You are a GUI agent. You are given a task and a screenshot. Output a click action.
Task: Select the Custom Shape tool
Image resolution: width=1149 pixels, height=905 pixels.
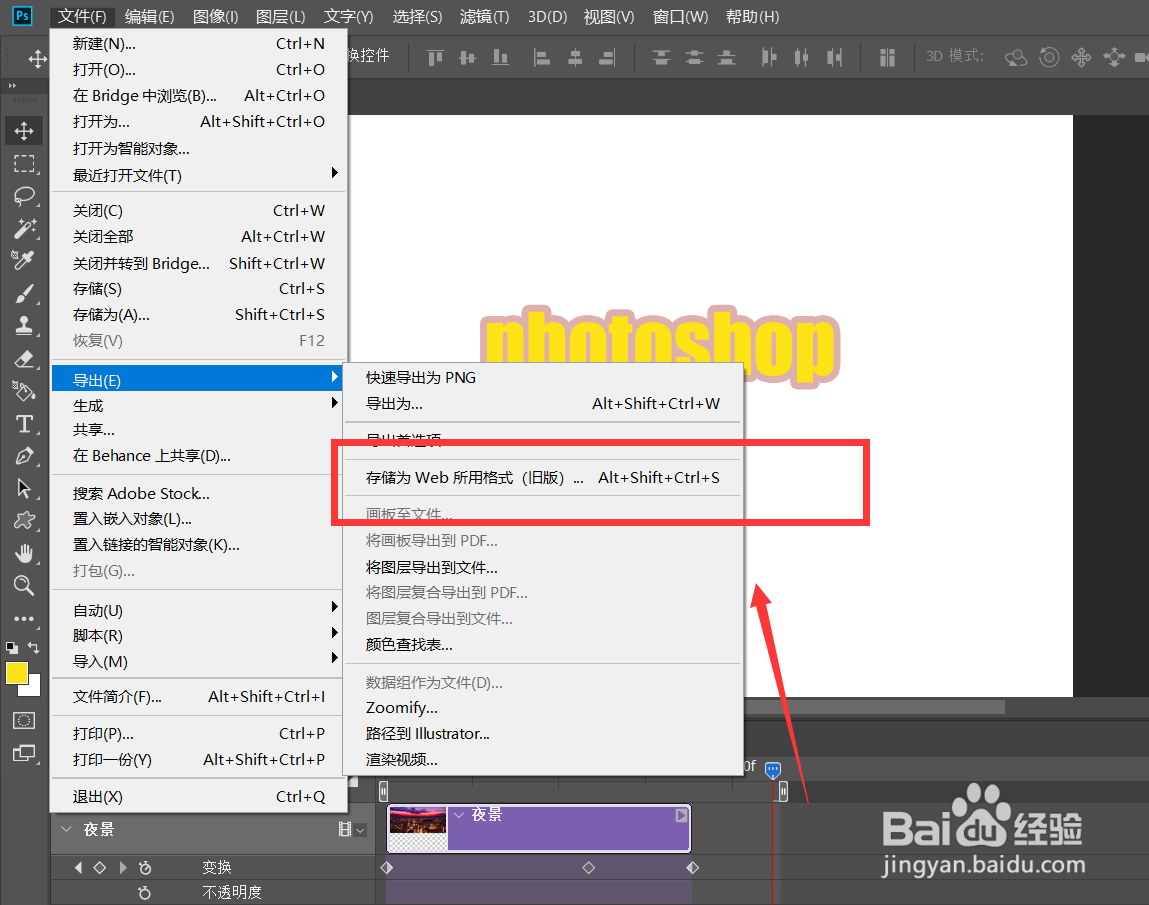(x=24, y=520)
